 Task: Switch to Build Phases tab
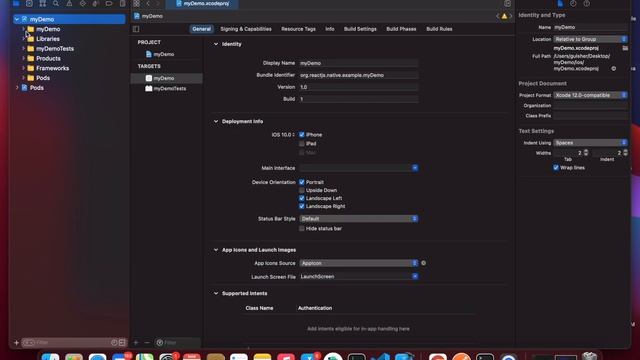click(401, 29)
